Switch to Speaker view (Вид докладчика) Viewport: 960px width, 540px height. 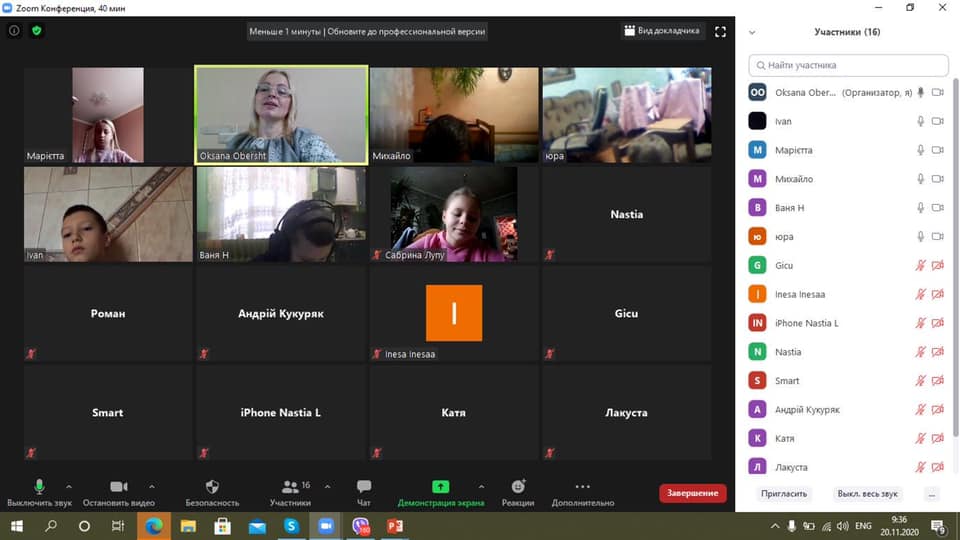click(x=662, y=31)
